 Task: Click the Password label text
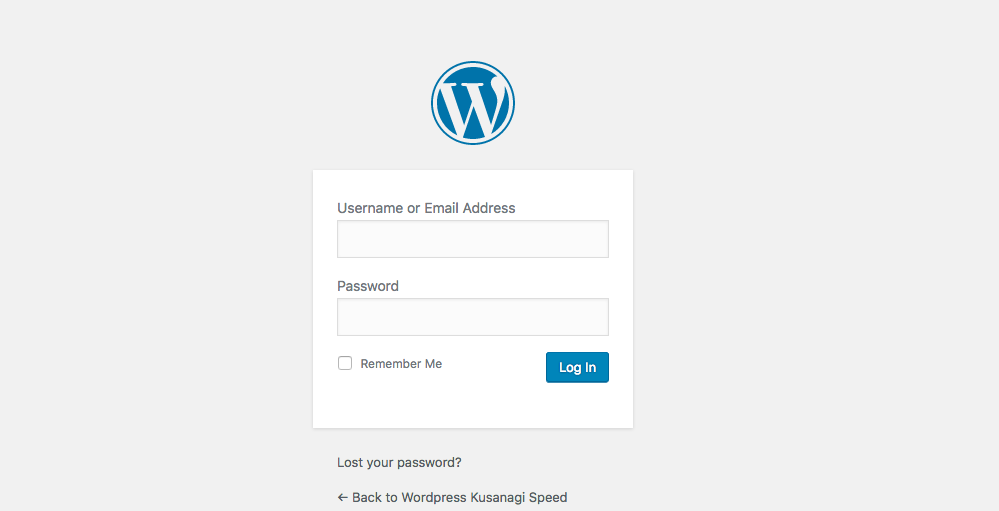[368, 286]
